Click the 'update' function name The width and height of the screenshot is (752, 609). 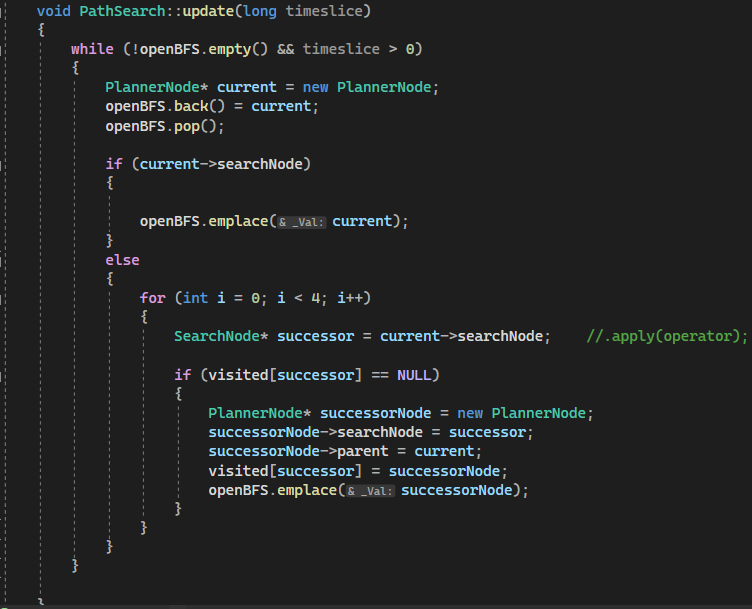pyautogui.click(x=208, y=11)
